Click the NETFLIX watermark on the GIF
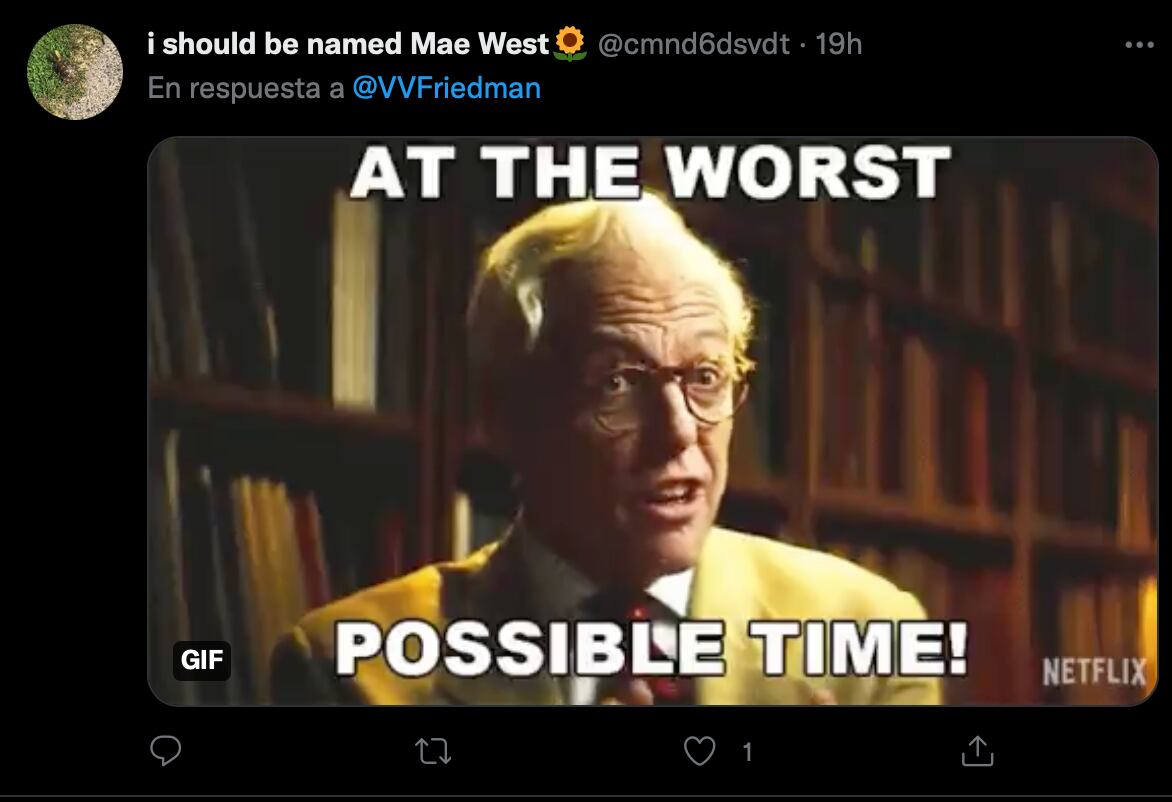 (1094, 671)
